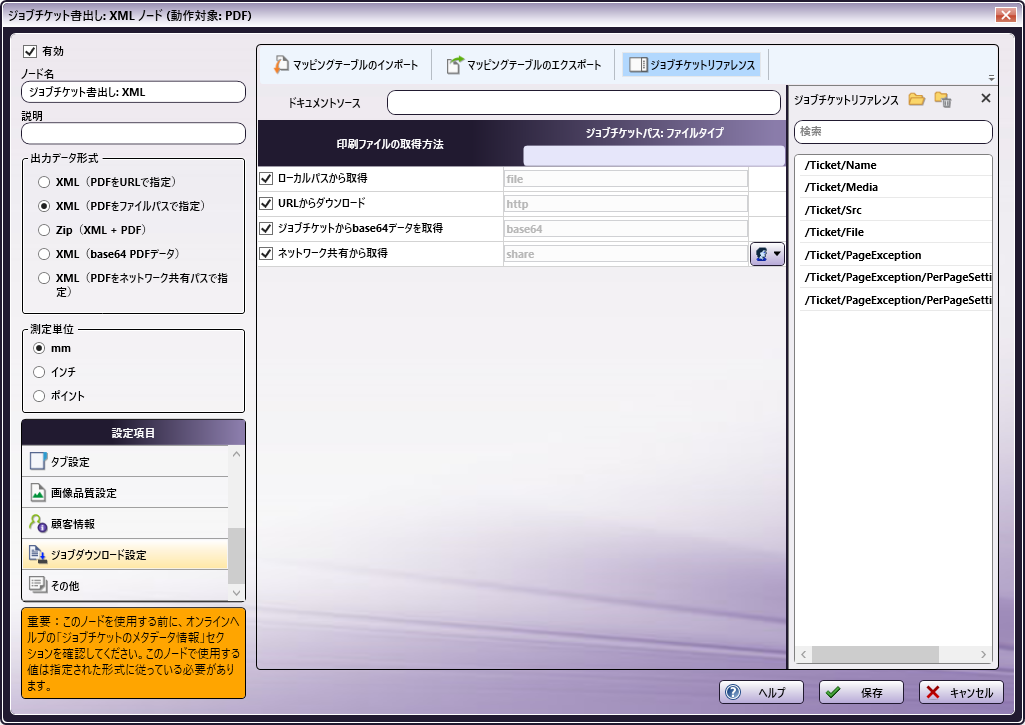Viewport: 1025px width, 725px height.
Task: Click the キャンセル button
Action: point(961,692)
